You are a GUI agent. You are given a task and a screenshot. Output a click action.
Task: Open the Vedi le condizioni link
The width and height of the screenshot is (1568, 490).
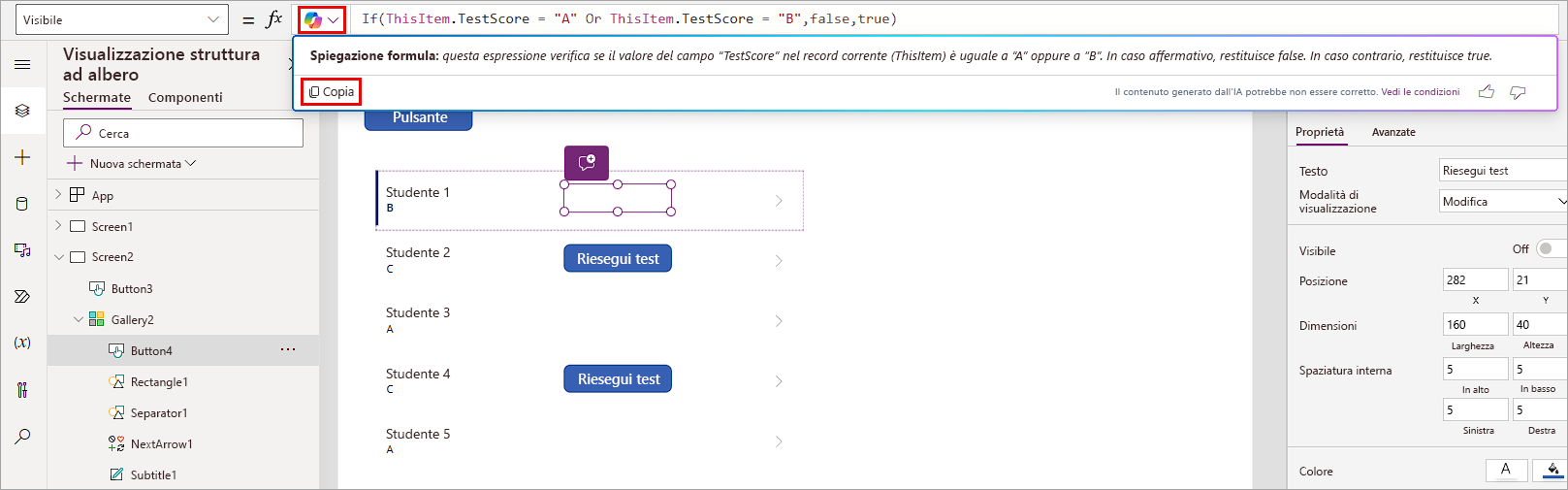1420,92
